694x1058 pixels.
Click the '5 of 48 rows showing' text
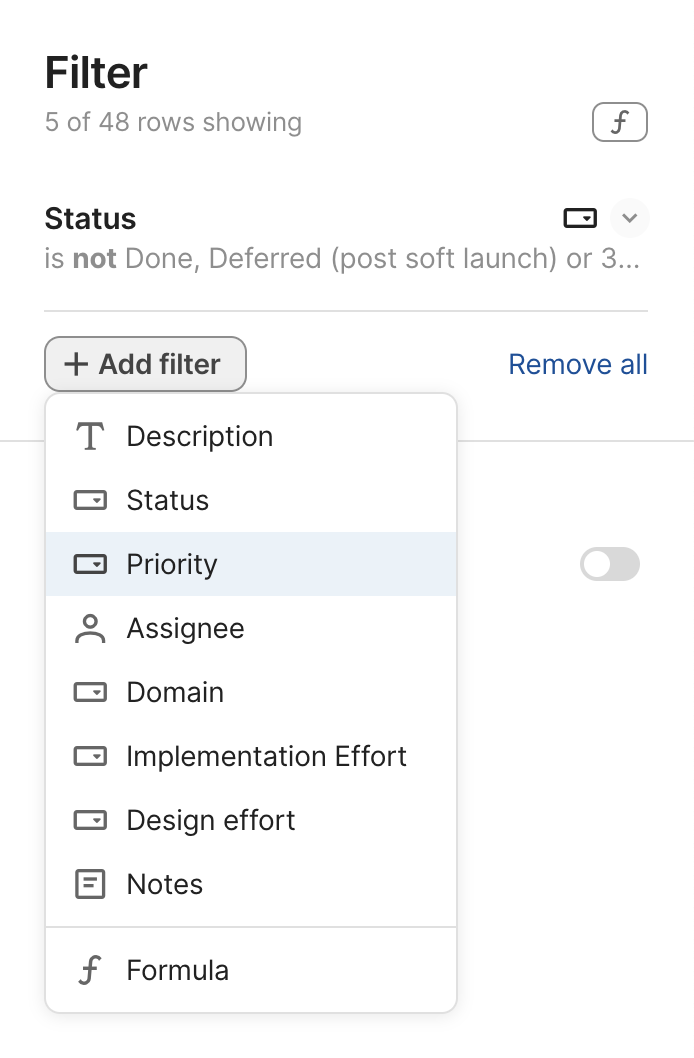173,123
